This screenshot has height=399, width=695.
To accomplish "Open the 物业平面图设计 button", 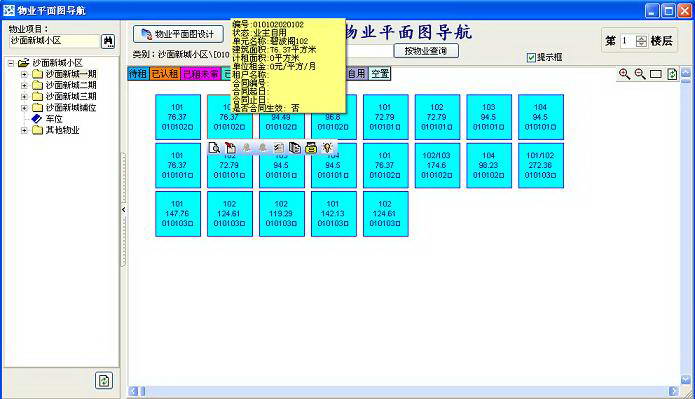I will (178, 34).
